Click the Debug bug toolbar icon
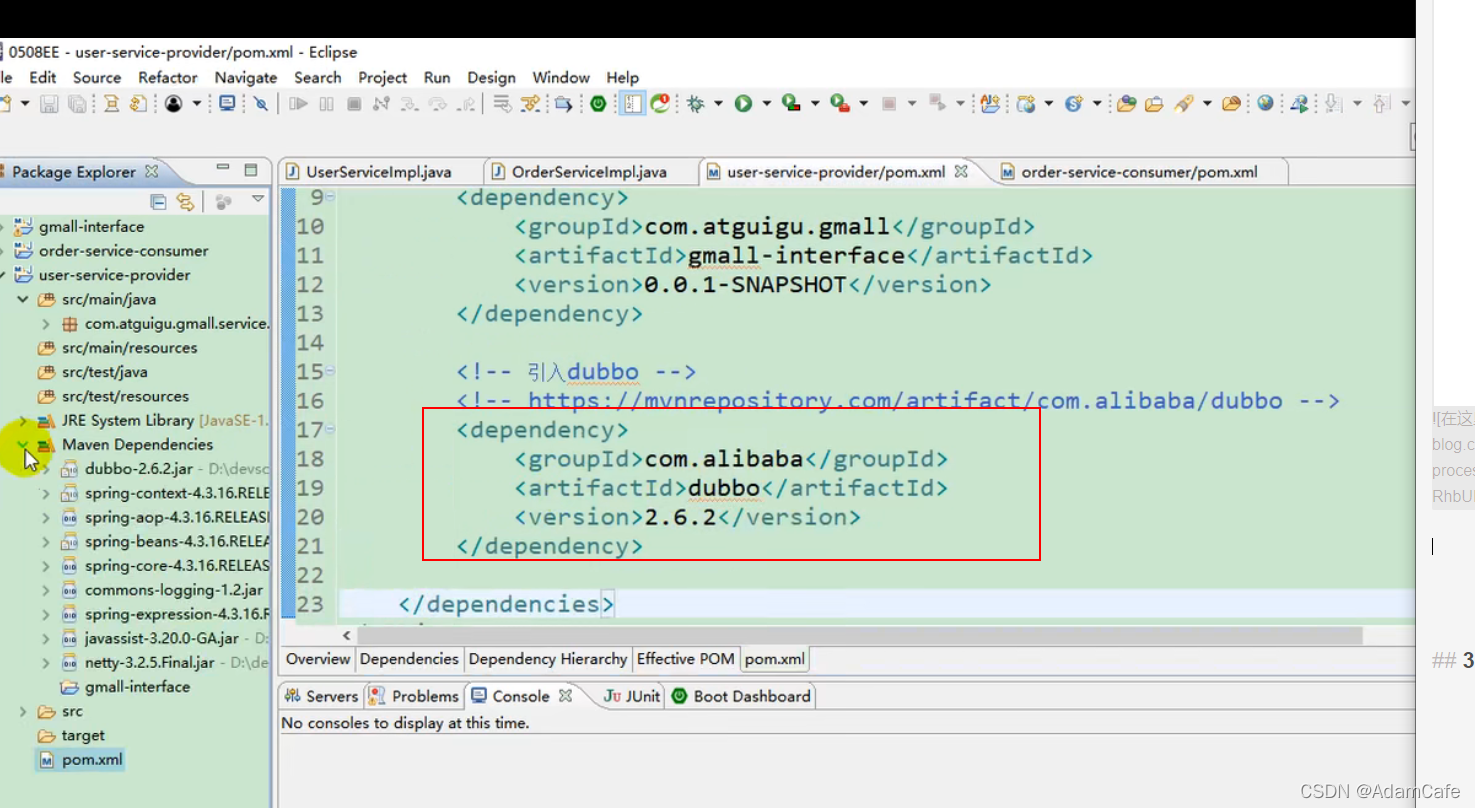 [x=696, y=103]
